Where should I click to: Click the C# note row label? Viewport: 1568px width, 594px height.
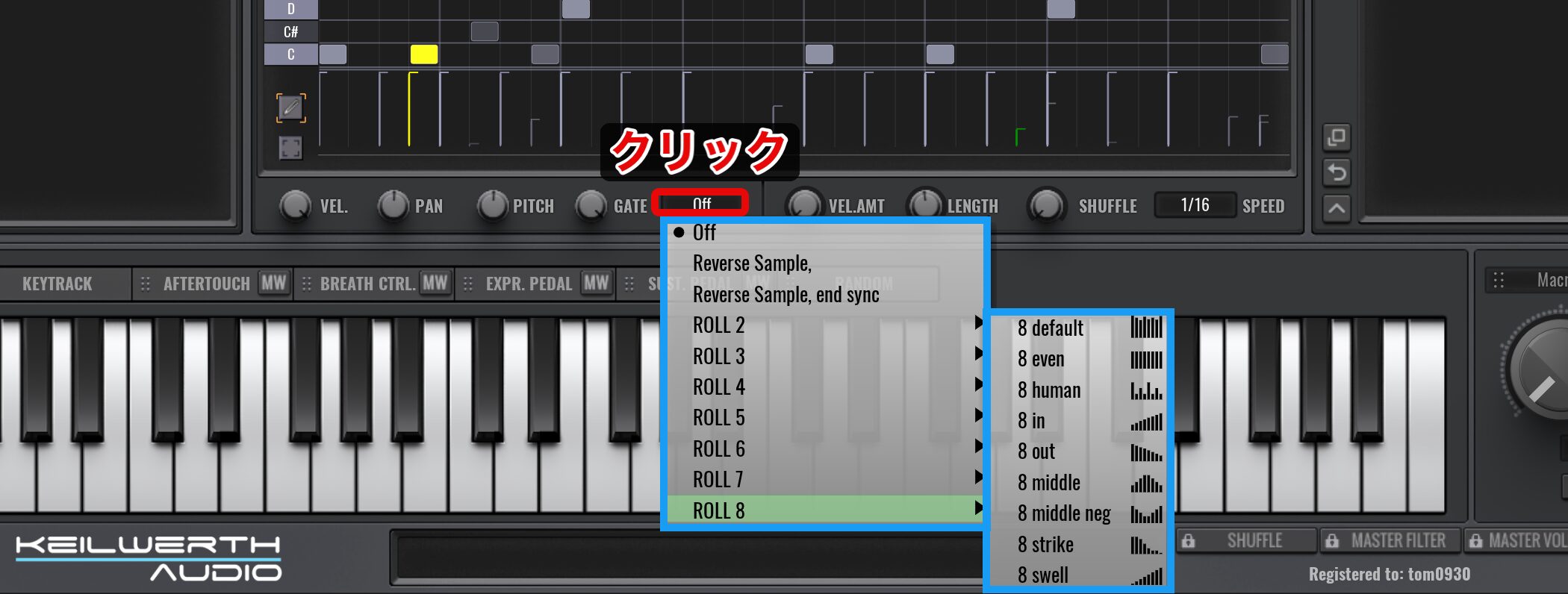[x=291, y=32]
